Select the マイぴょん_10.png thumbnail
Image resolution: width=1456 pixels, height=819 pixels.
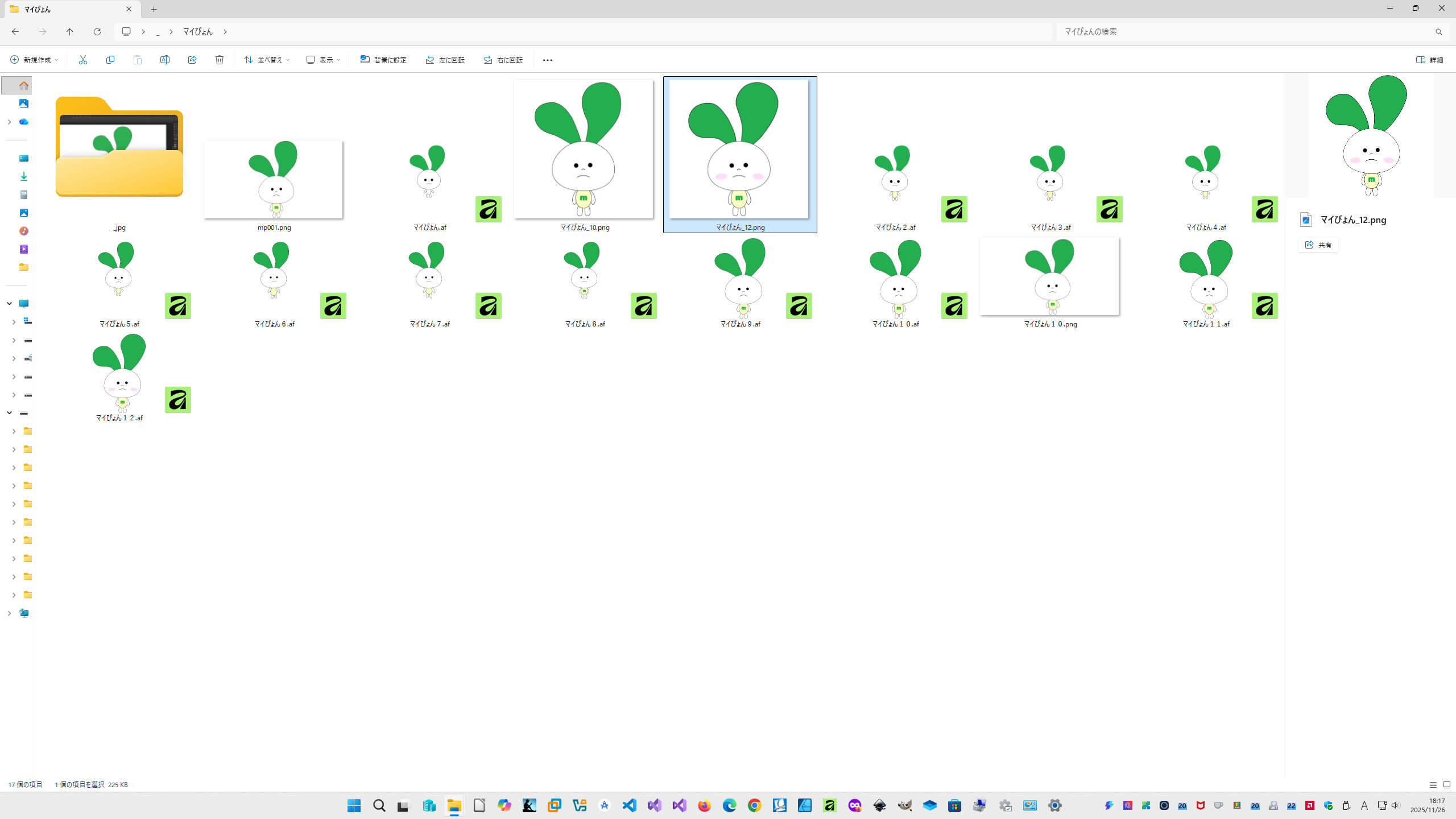[584, 149]
